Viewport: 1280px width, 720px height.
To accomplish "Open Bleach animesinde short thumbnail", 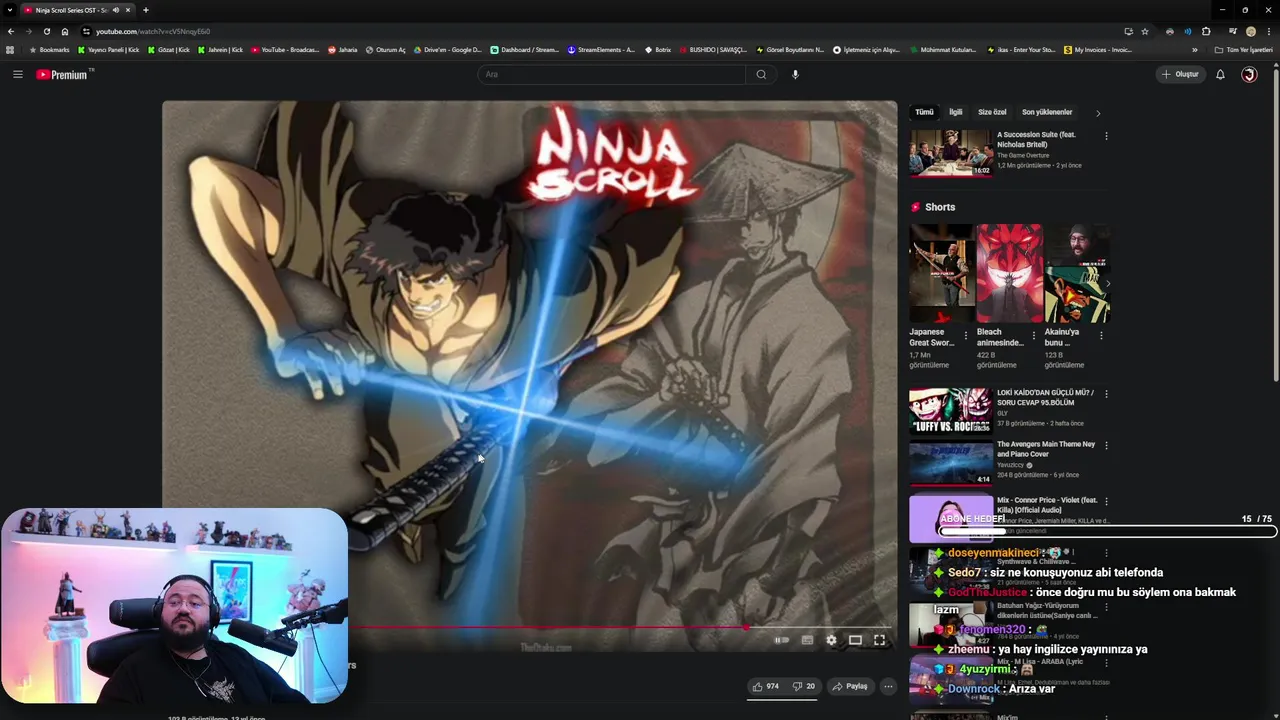I will tap(1009, 272).
